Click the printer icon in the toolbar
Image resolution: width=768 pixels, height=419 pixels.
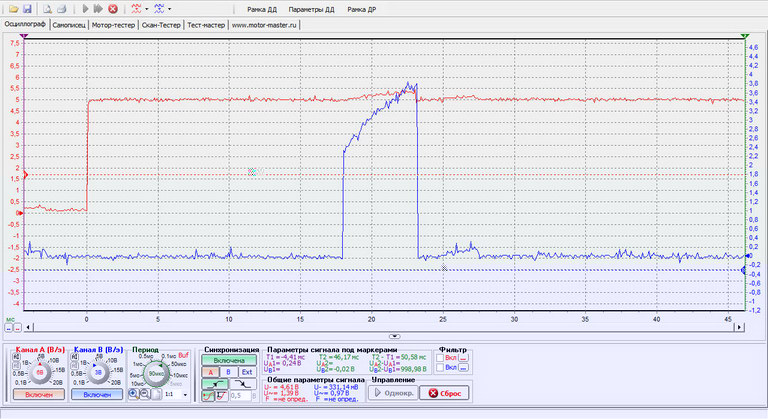point(62,8)
